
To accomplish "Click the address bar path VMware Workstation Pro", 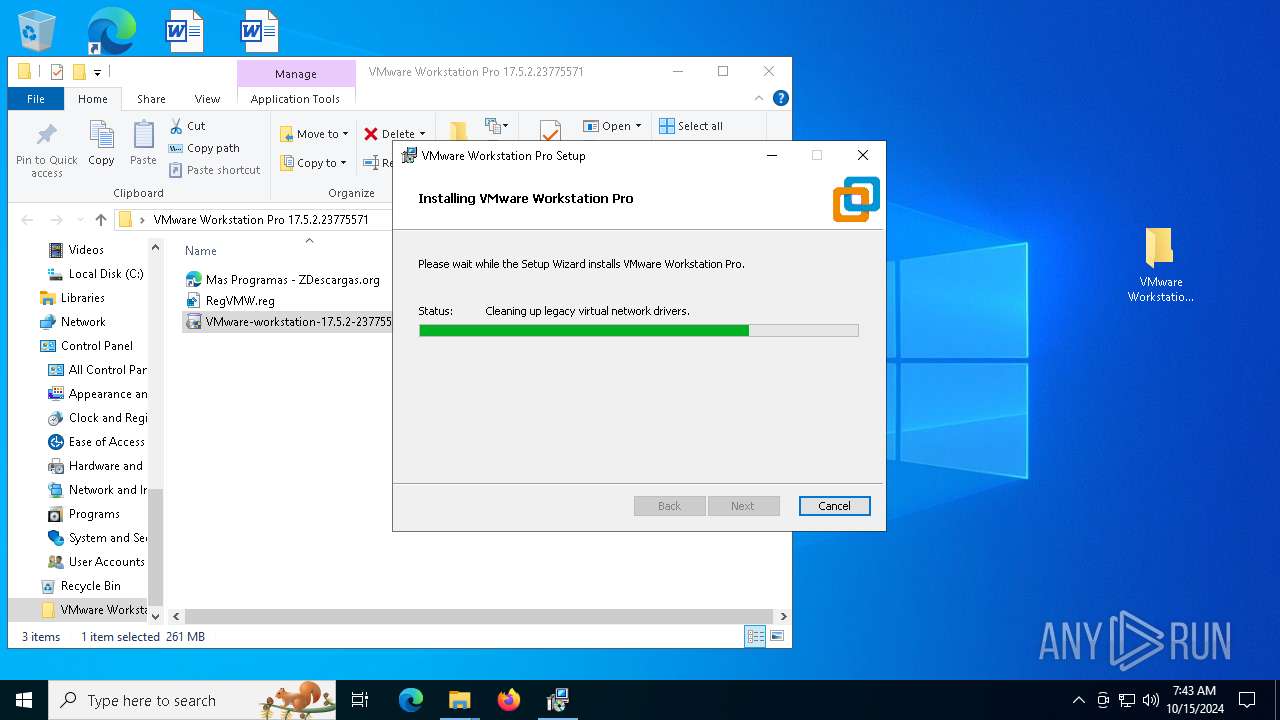I will [261, 220].
